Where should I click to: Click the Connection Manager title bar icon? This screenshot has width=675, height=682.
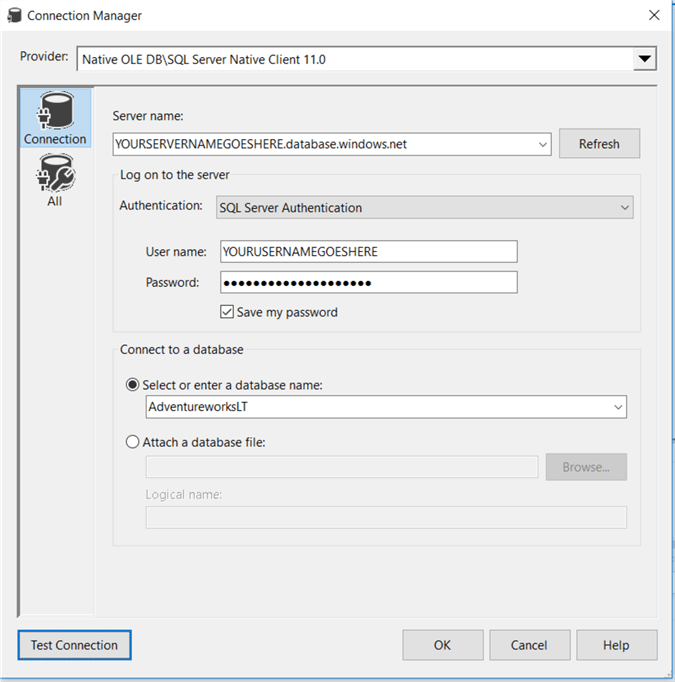pyautogui.click(x=15, y=15)
